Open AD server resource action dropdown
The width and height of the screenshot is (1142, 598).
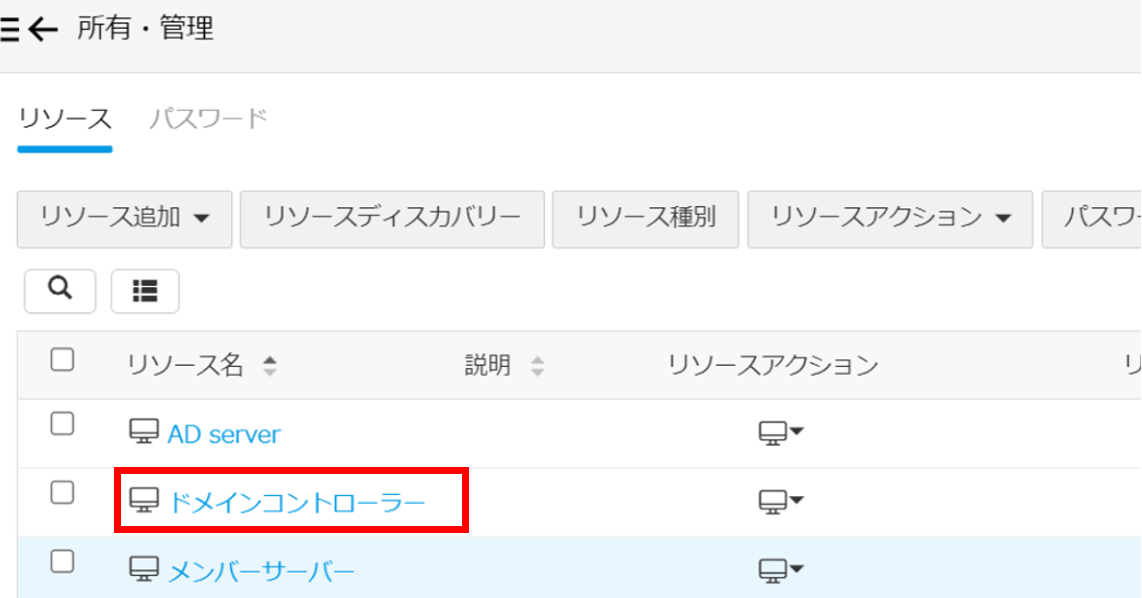780,432
